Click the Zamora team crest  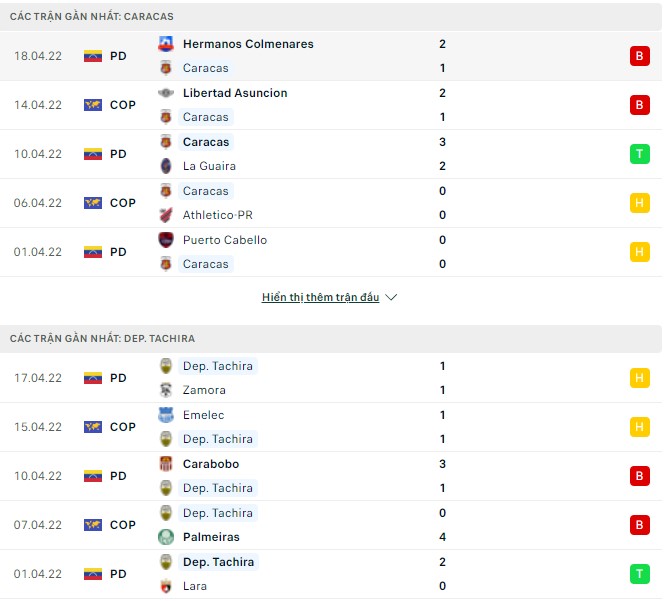(166, 390)
